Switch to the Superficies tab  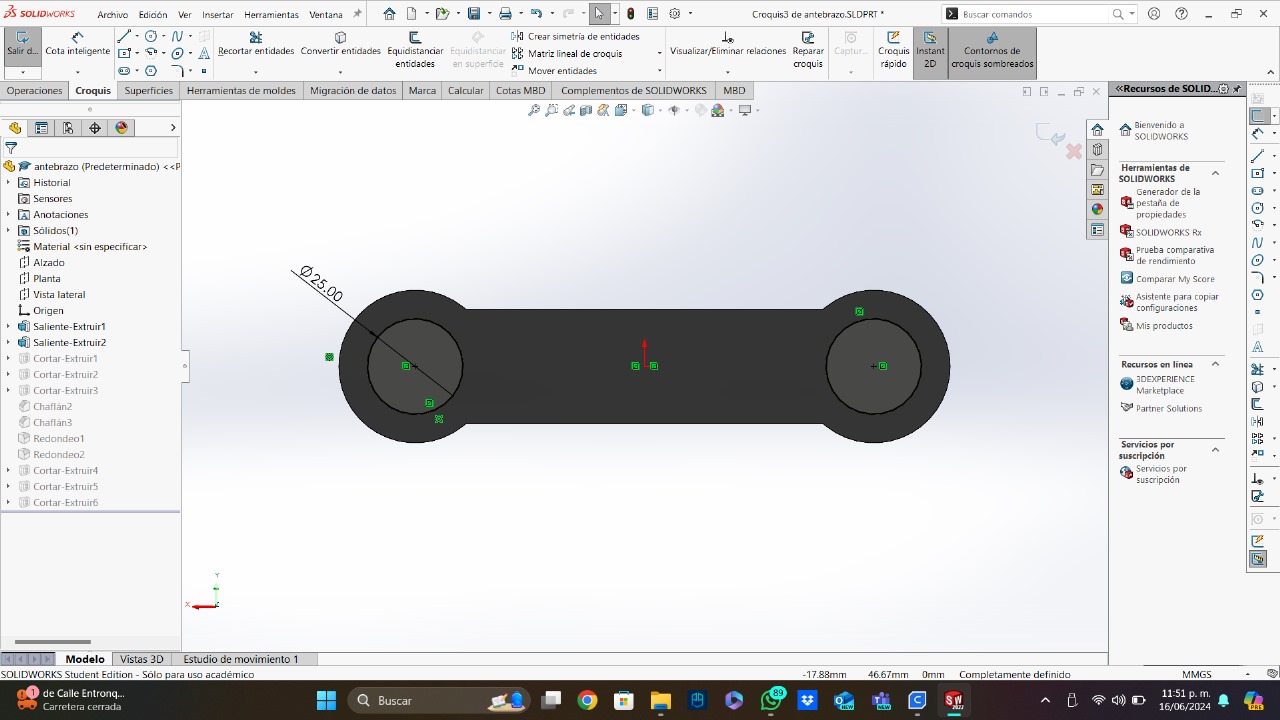click(x=149, y=91)
